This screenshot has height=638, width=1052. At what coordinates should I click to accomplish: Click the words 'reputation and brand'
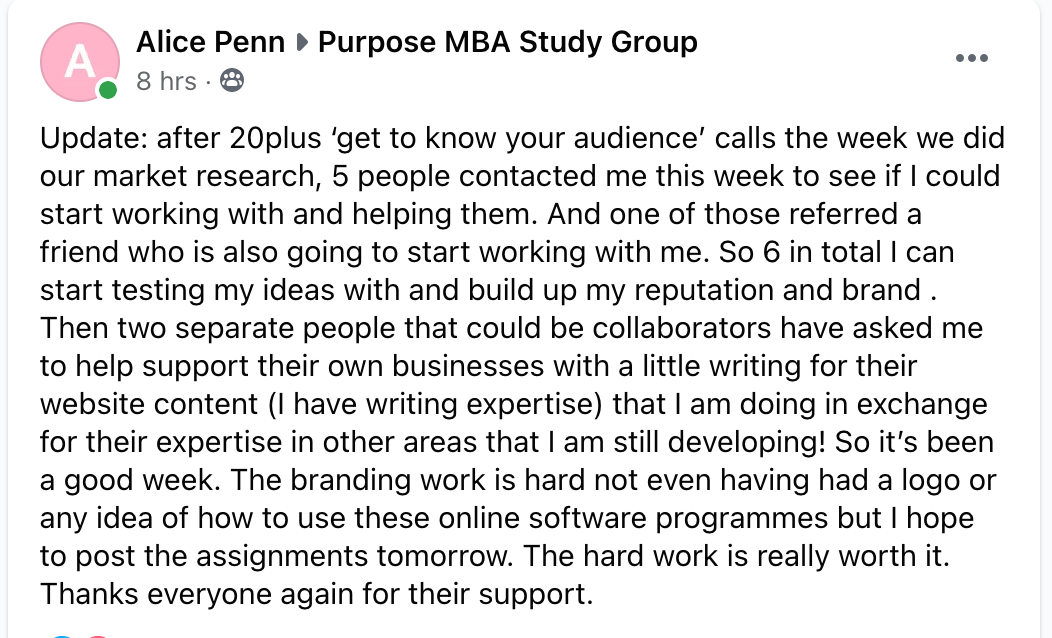[x=778, y=290]
